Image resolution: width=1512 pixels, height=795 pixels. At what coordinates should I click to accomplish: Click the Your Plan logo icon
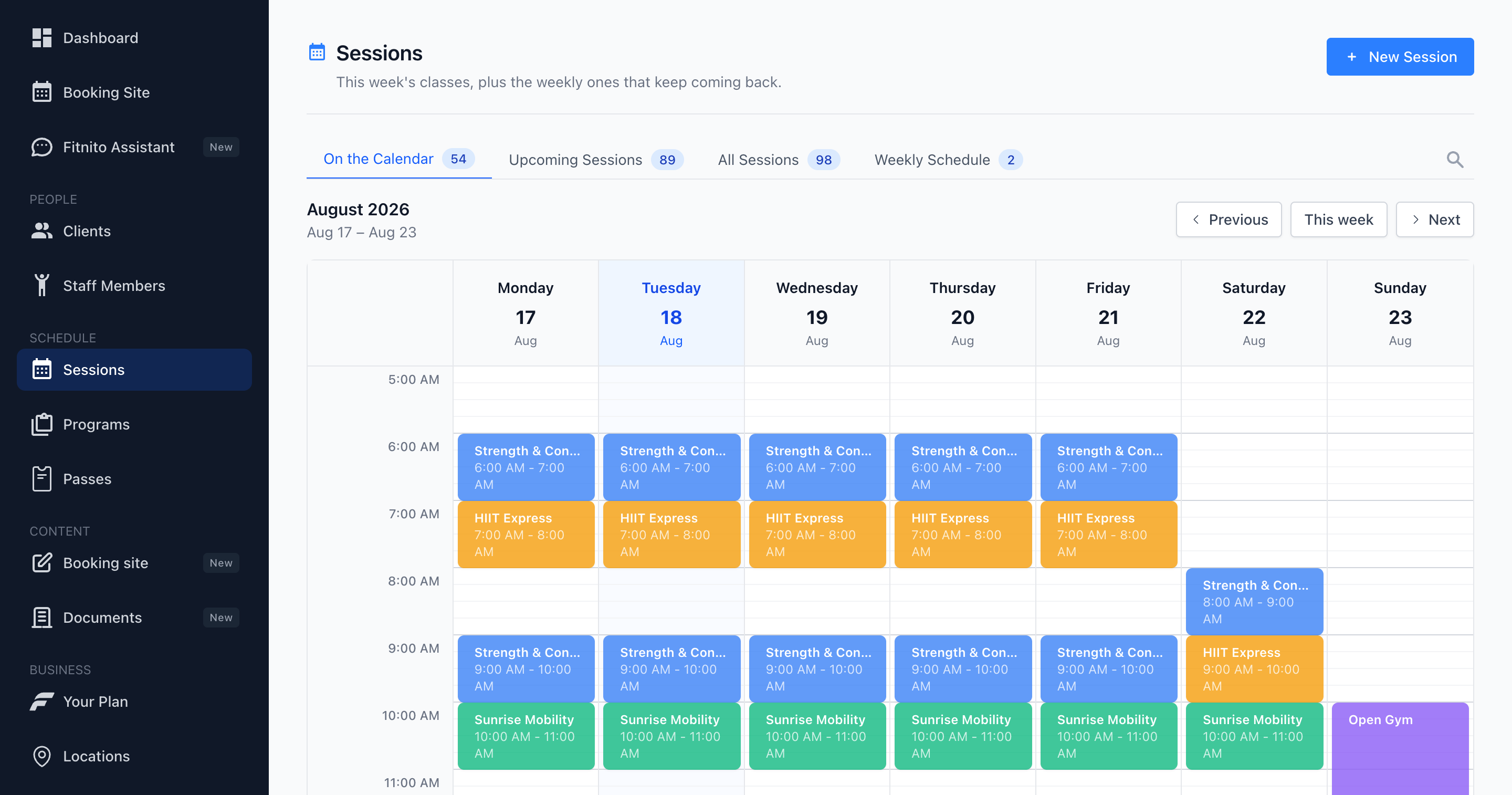coord(41,701)
